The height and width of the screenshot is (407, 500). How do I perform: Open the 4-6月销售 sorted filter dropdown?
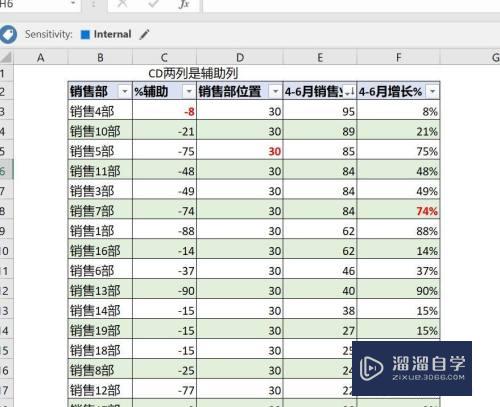click(x=349, y=91)
